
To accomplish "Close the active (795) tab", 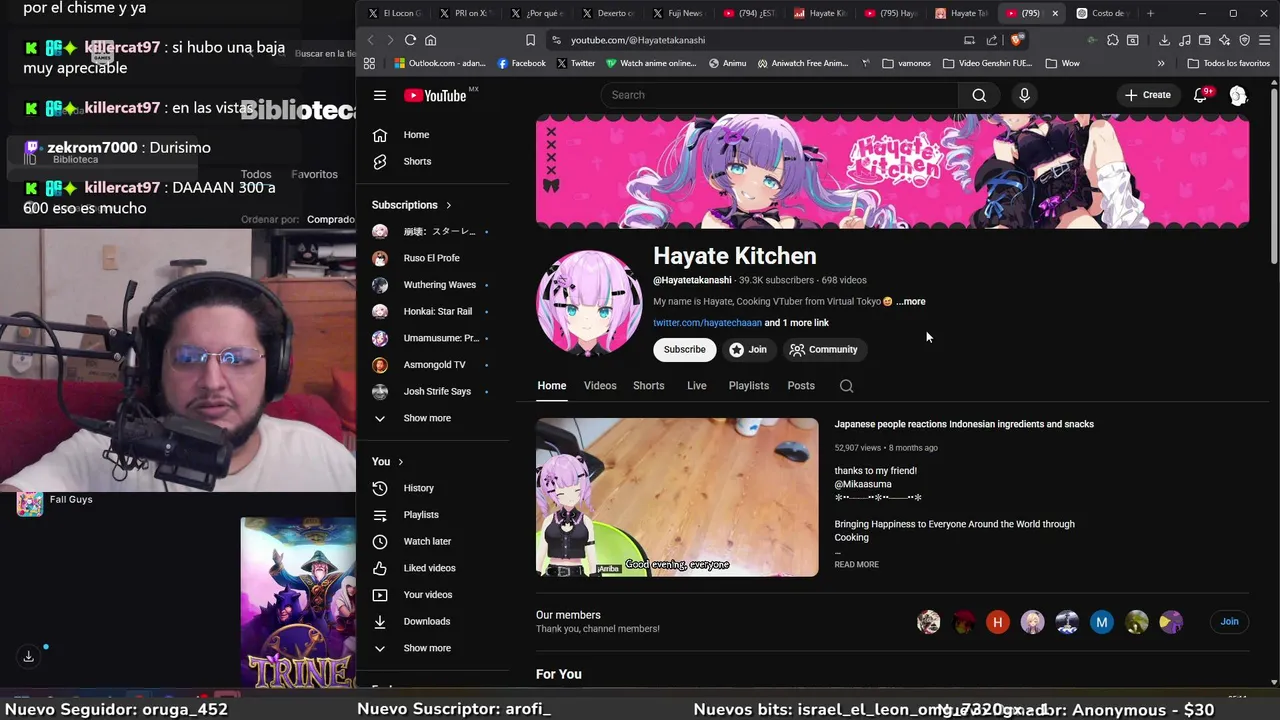I will [1054, 13].
